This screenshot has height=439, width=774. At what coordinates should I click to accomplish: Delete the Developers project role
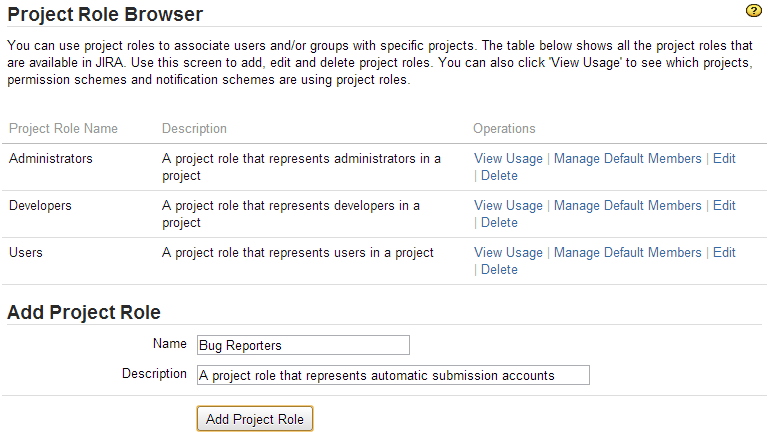[499, 223]
